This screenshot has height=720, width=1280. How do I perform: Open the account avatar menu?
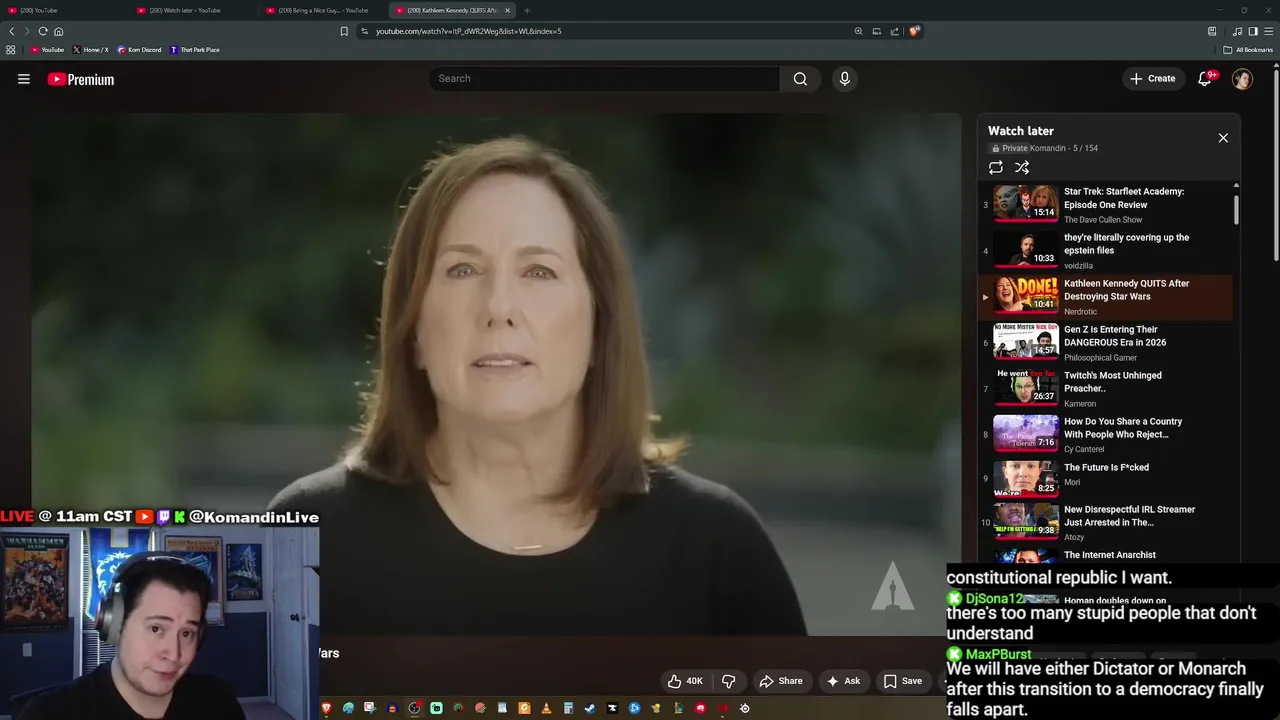point(1242,79)
